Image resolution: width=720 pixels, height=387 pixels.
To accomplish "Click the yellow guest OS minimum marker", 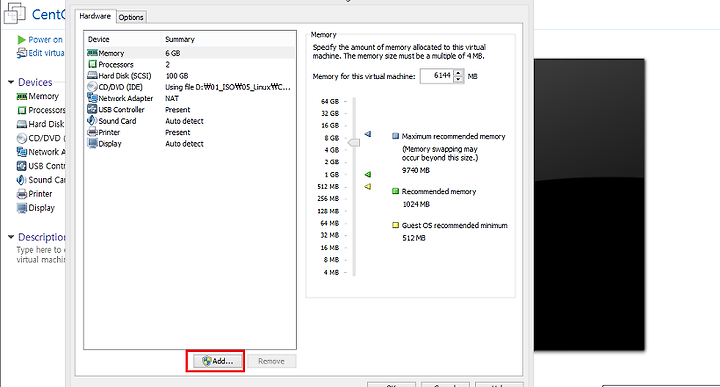I will [x=368, y=186].
